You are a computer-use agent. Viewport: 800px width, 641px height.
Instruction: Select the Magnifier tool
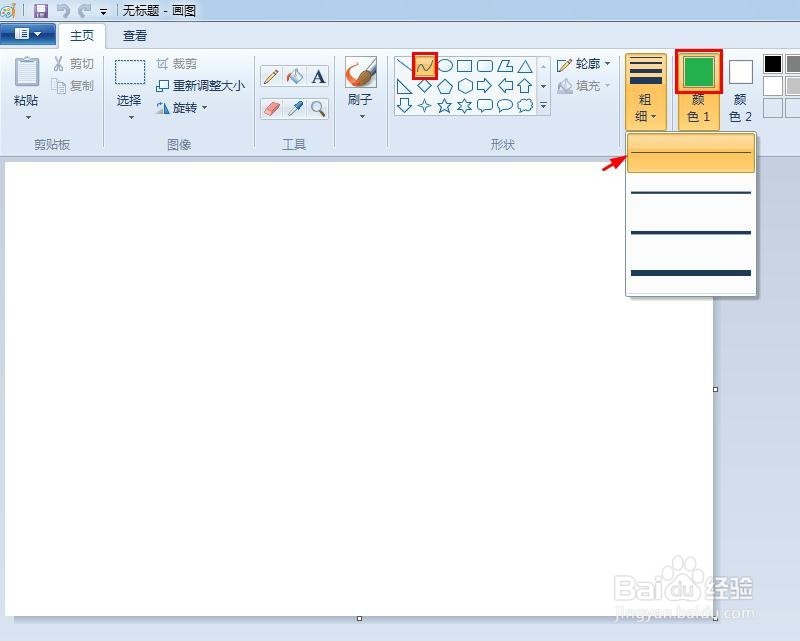coord(318,109)
